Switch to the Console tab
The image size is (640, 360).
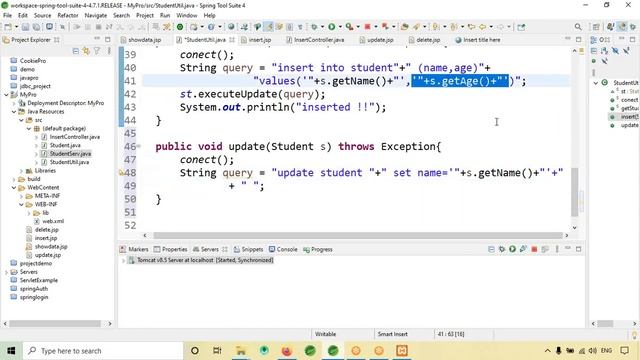click(x=283, y=249)
